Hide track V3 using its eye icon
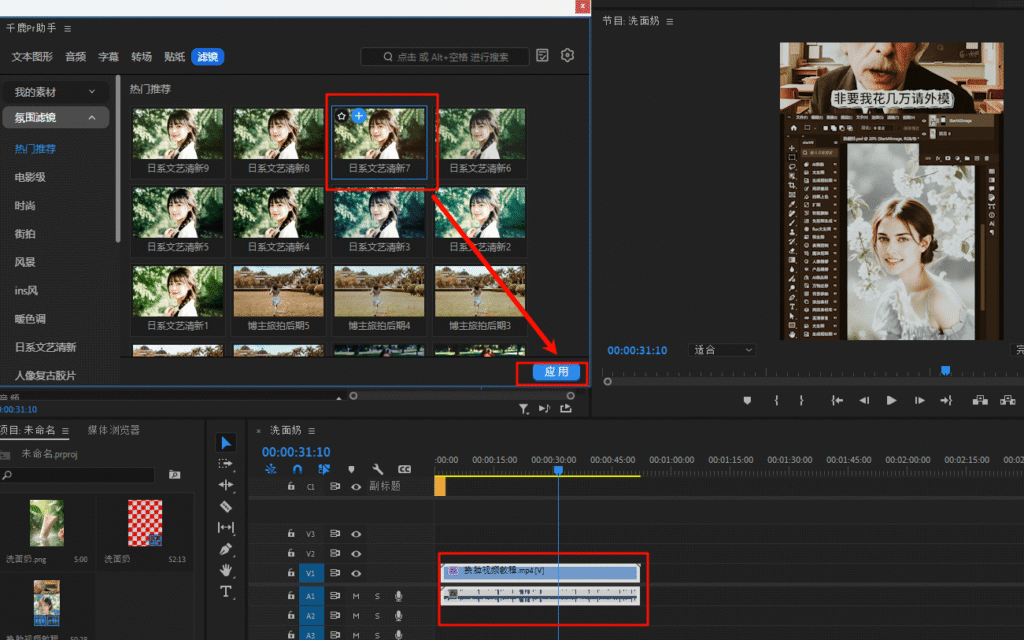 click(356, 534)
